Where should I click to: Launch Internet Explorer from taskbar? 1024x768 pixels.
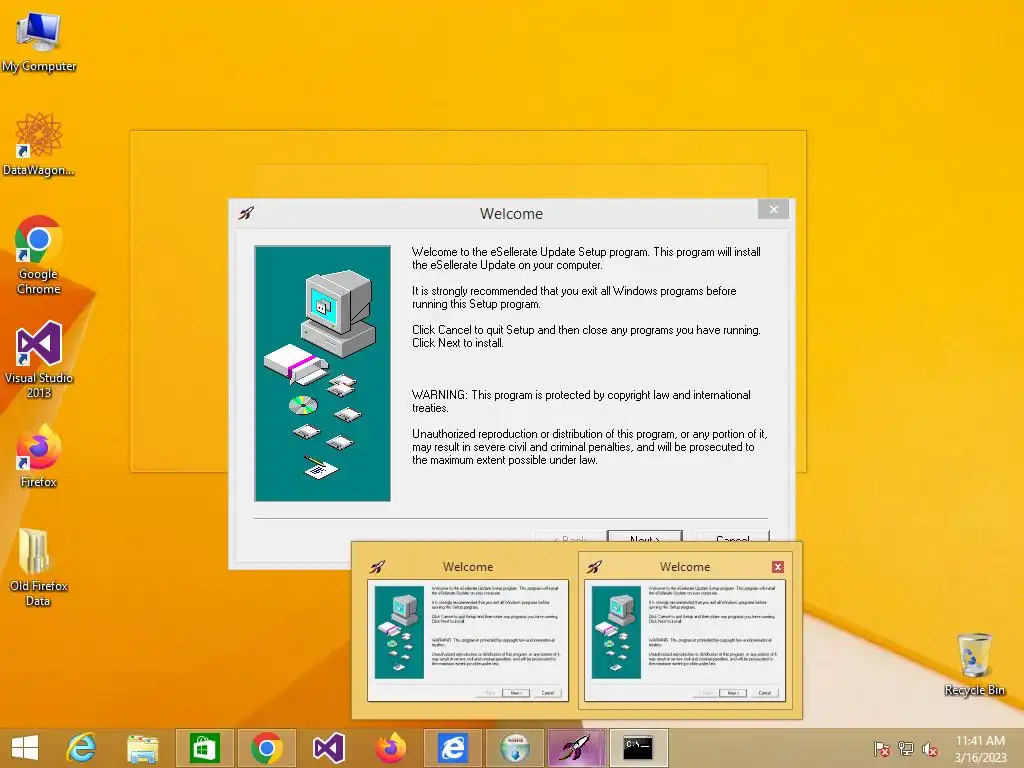pos(82,748)
